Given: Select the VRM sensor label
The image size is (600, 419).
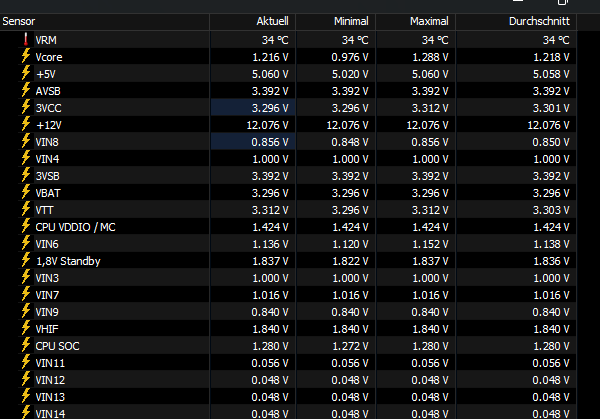Looking at the screenshot, I should click(46, 40).
